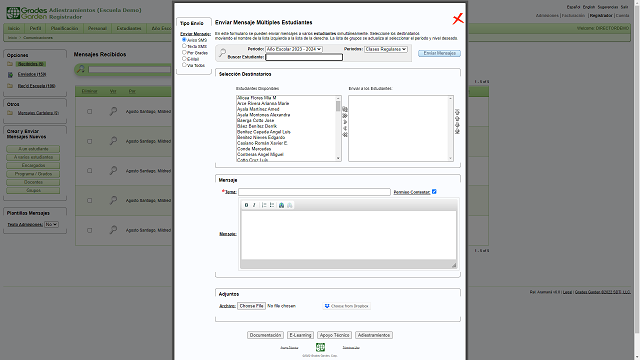Viewport: 640px width, 360px height.
Task: Move selected recipient to top of list
Action: (x=457, y=112)
